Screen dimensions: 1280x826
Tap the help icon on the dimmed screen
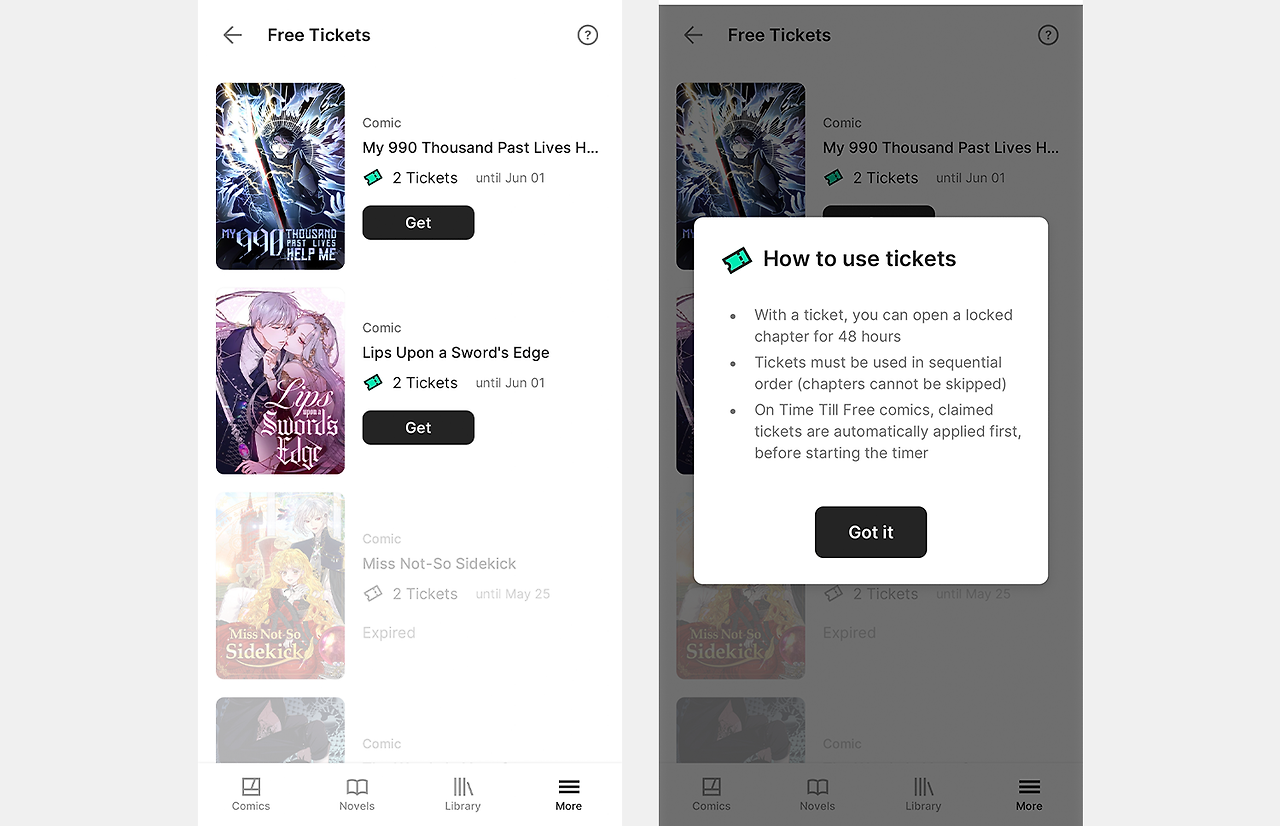tap(1048, 35)
